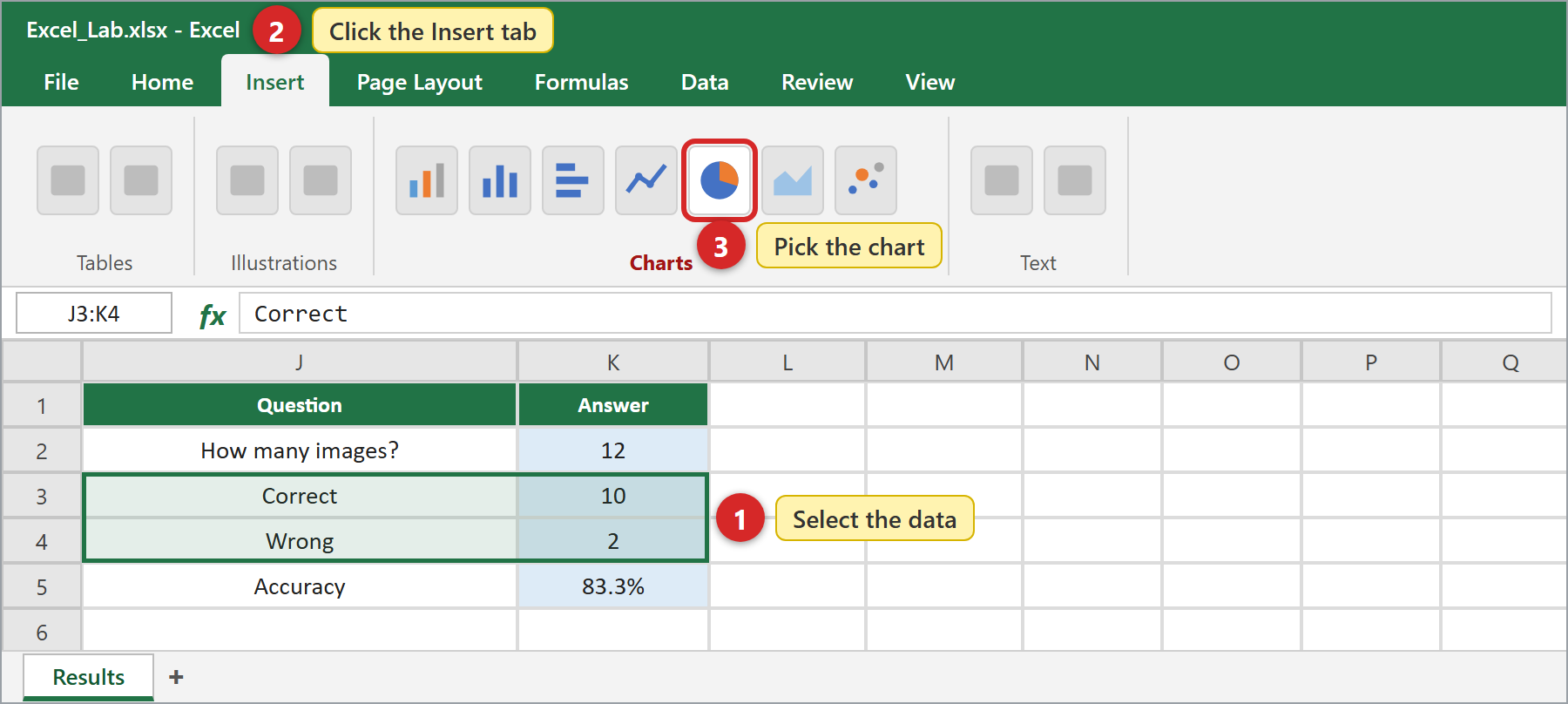Viewport: 1568px width, 704px height.
Task: Select column M header
Action: point(944,362)
